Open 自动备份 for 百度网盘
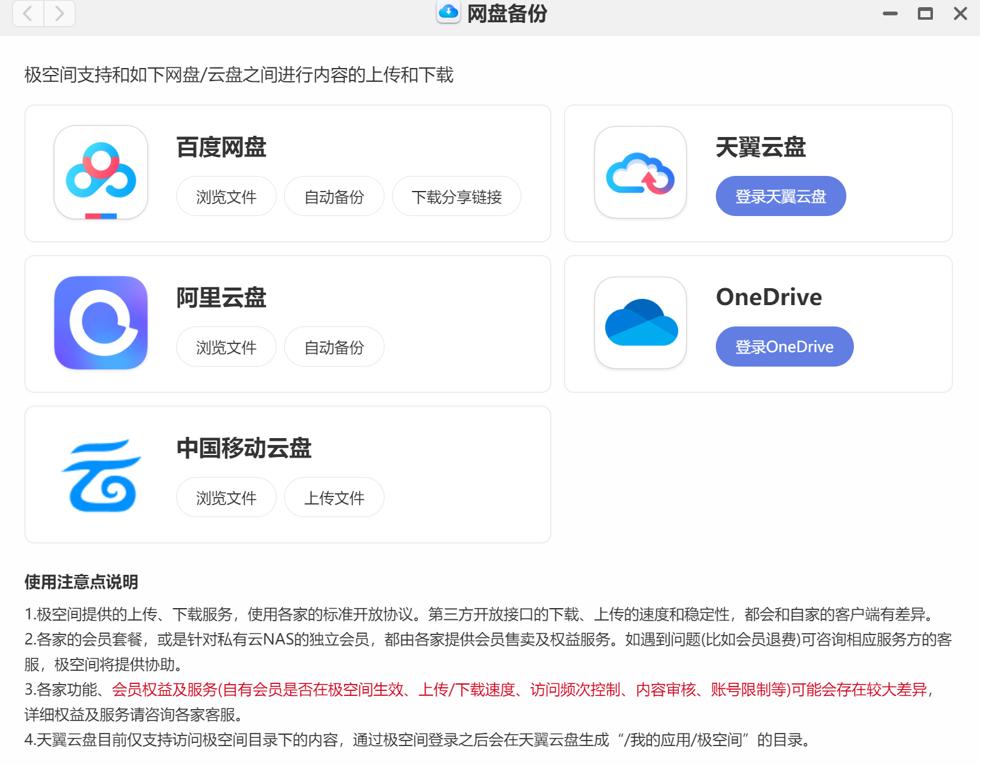The height and width of the screenshot is (765, 981). [335, 197]
